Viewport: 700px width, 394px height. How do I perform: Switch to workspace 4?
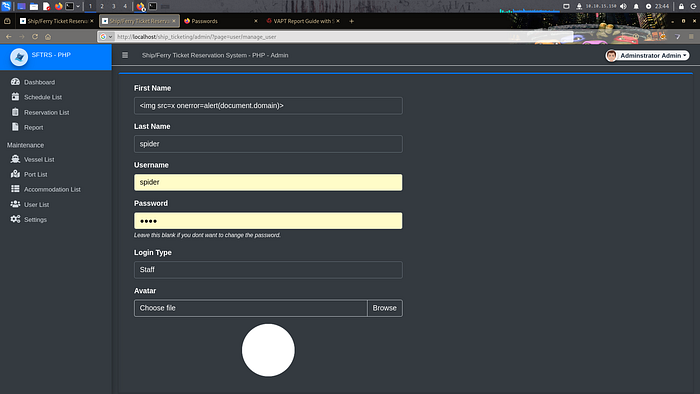pos(125,6)
